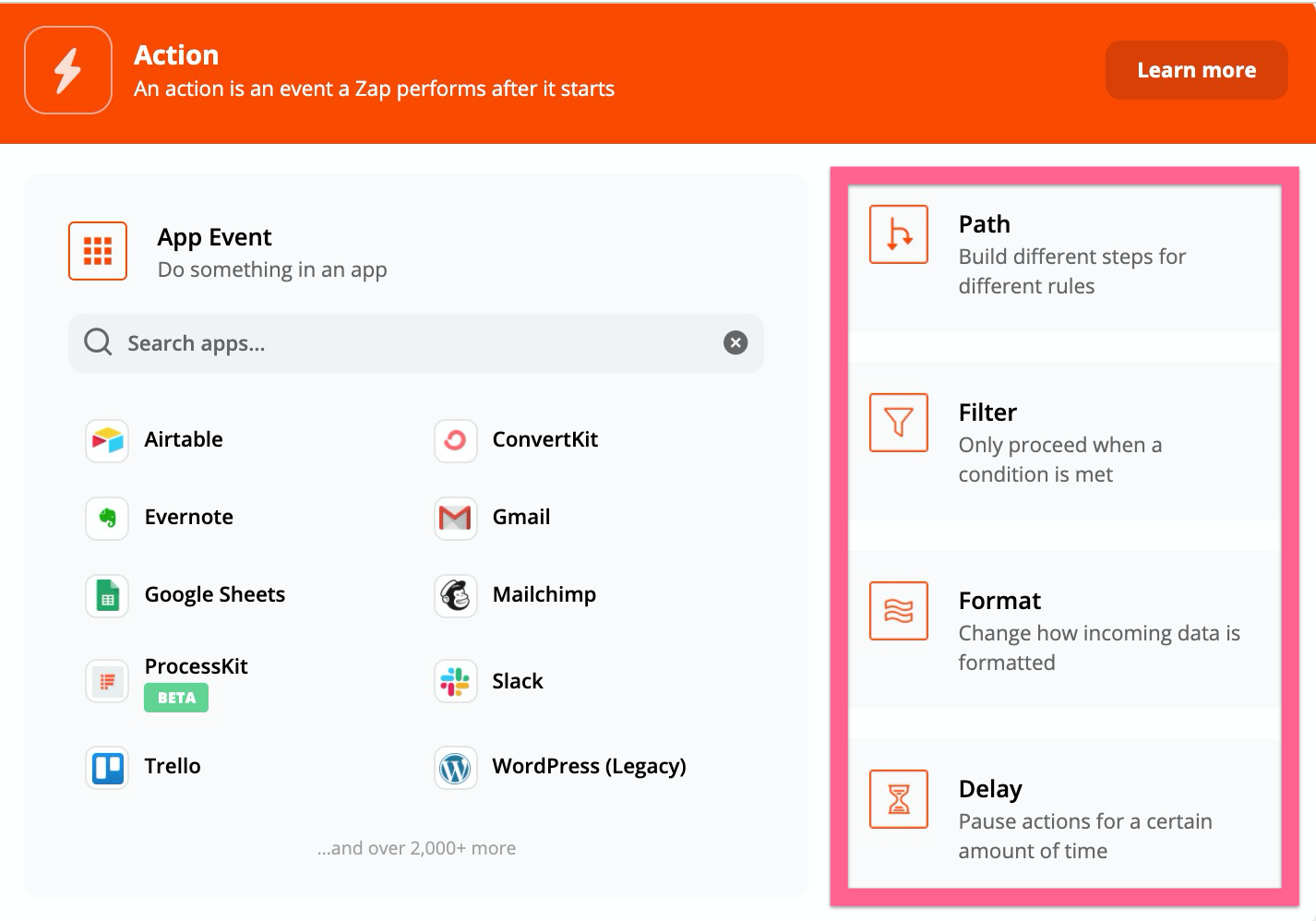Screen dimensions: 1316x921
Task: Click 'Build different steps for different rules' description
Action: pos(1072,271)
